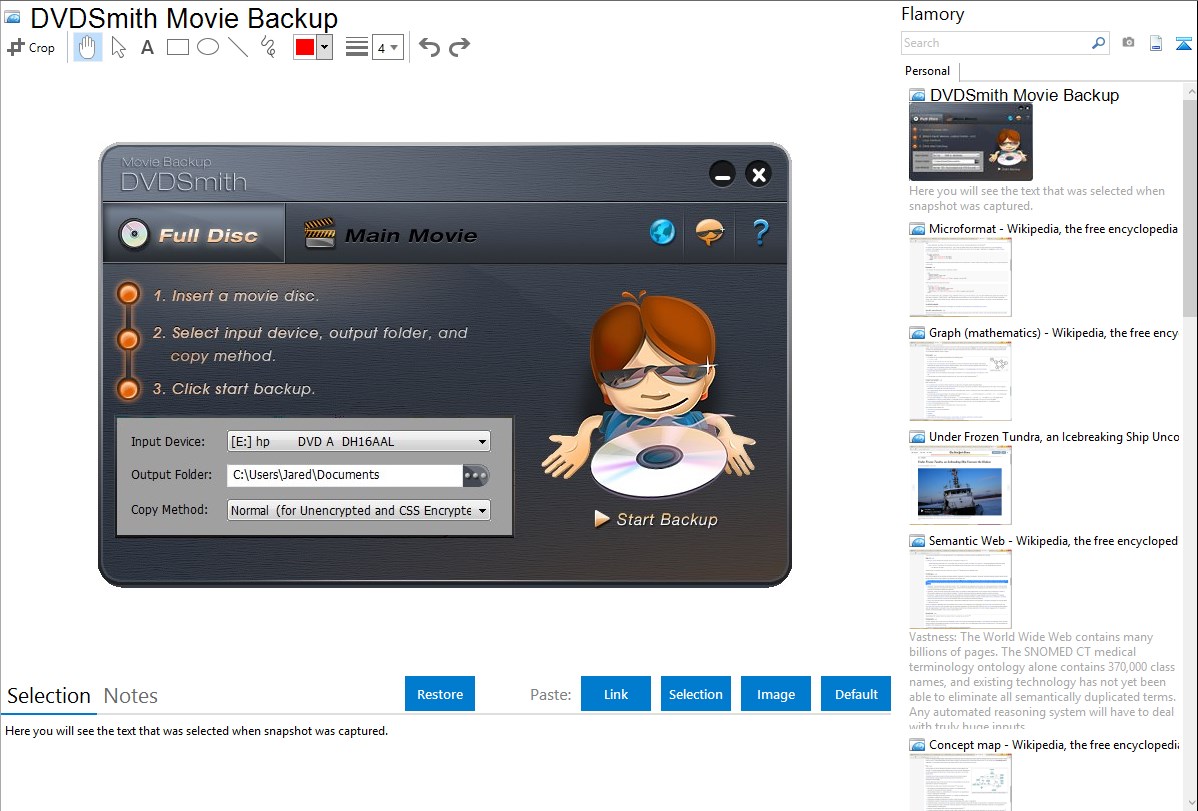Click the 'Microformat - Wikipedia' snapshot title
1198x811 pixels.
coord(1054,229)
